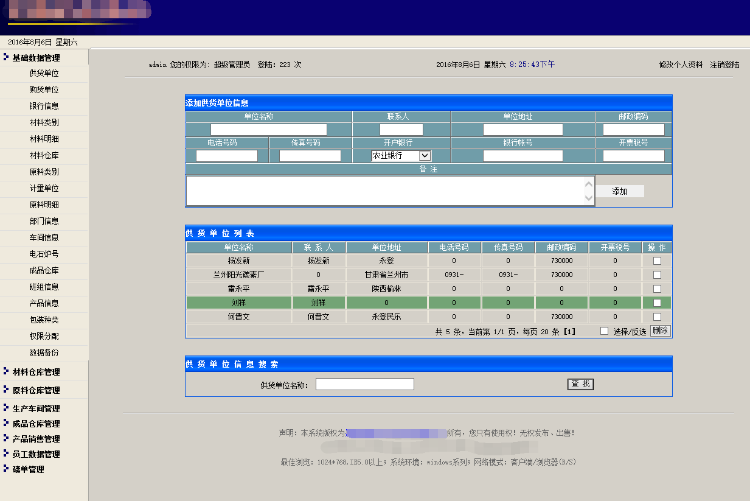Open the 成品仓库 sidebar item
Viewport: 750px width, 501px height.
click(44, 270)
